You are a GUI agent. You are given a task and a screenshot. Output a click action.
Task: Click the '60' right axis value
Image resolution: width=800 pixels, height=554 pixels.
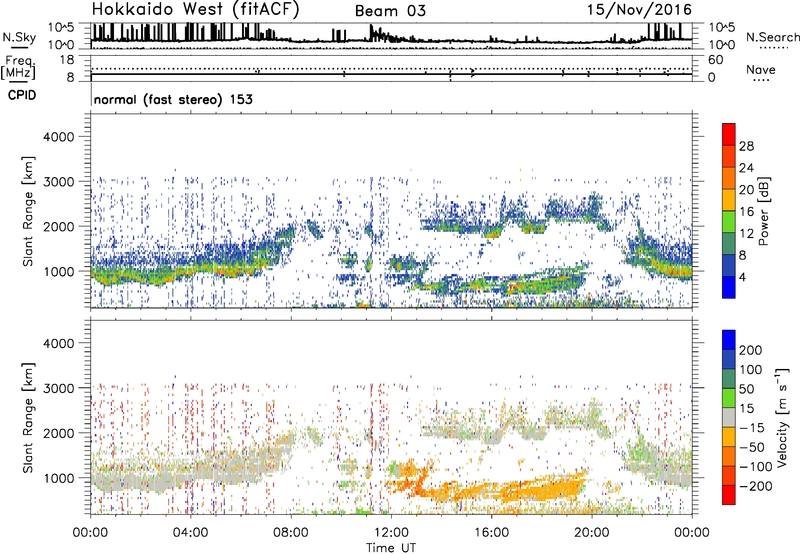[715, 60]
